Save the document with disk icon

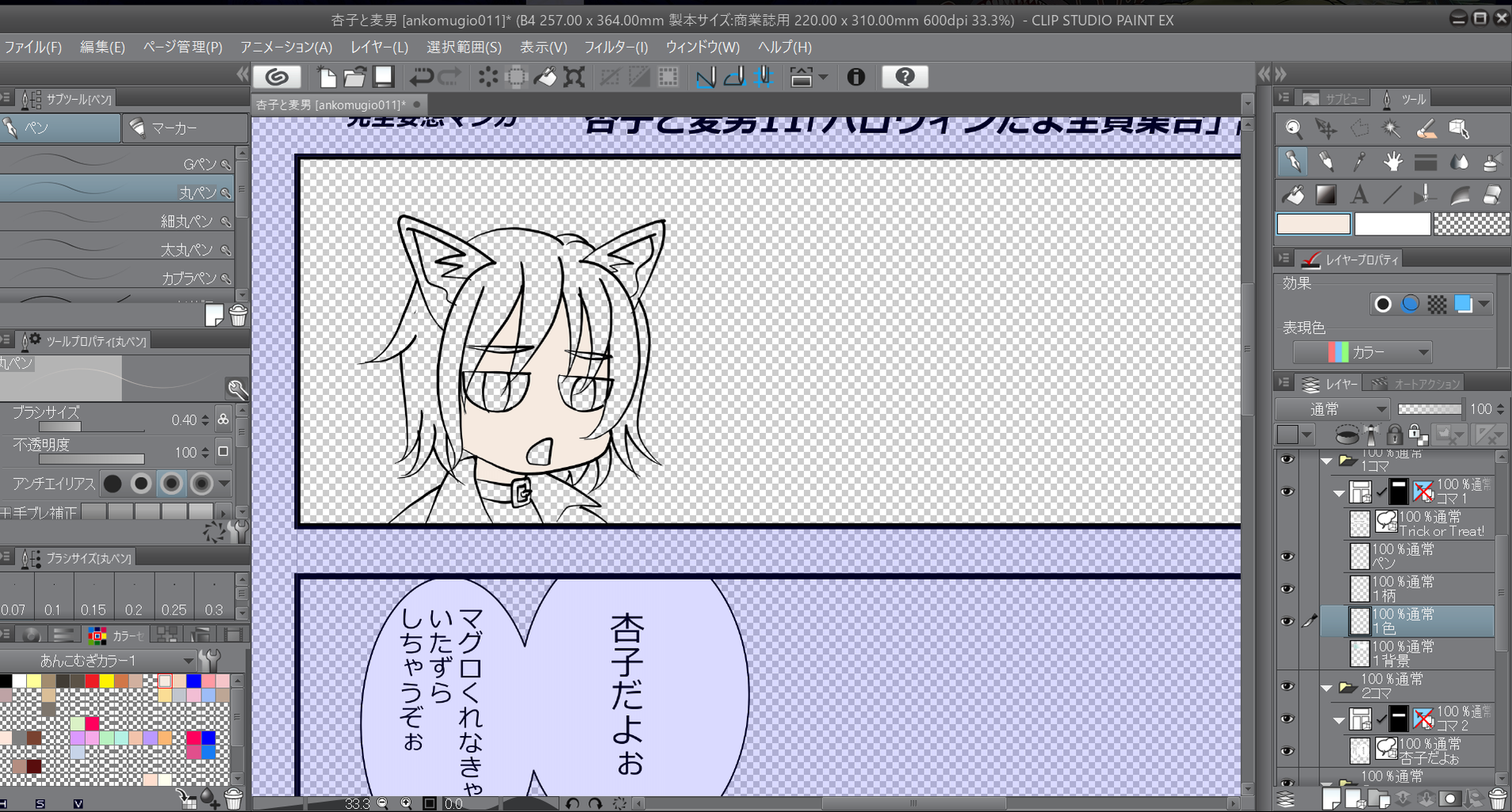point(384,77)
